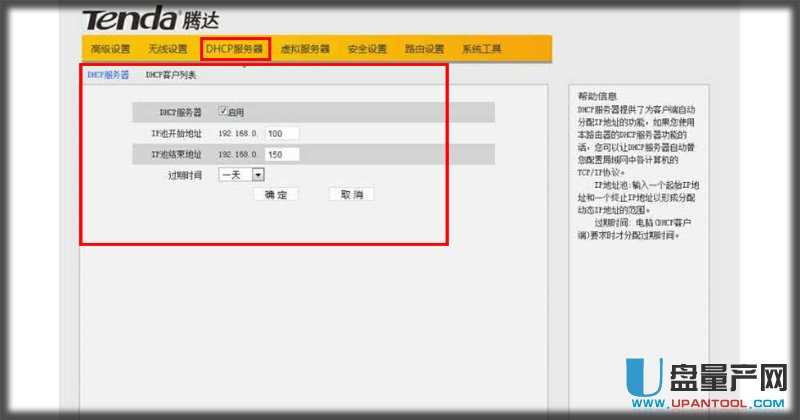The image size is (800, 420).
Task: Click the IP池开始地址 input field
Action: pyautogui.click(x=282, y=133)
